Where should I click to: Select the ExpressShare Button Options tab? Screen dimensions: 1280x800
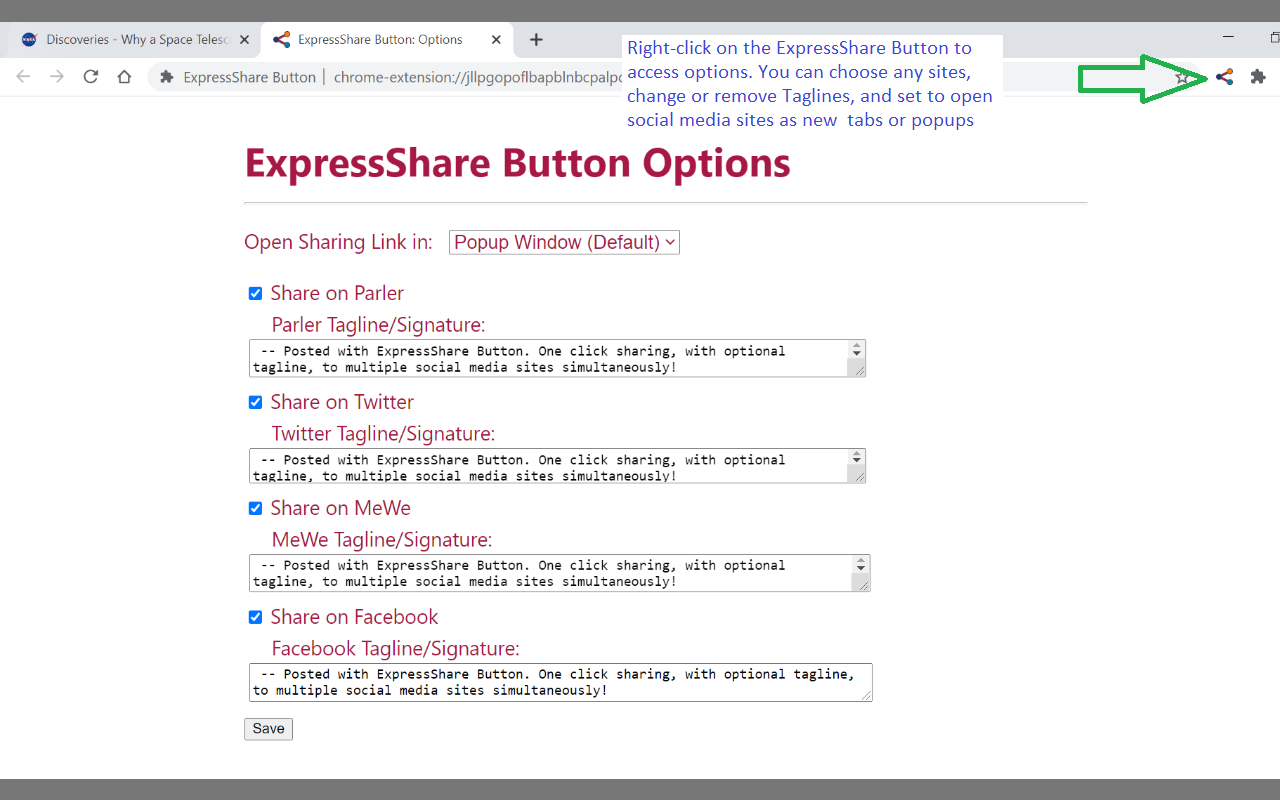[x=370, y=39]
